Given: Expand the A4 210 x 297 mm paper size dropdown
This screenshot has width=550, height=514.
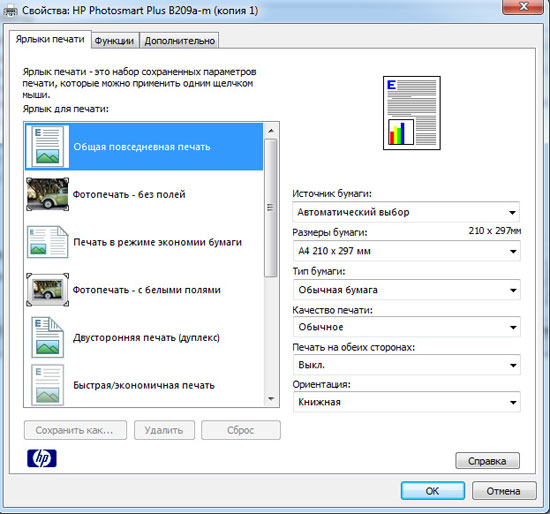Looking at the screenshot, I should [x=406, y=251].
